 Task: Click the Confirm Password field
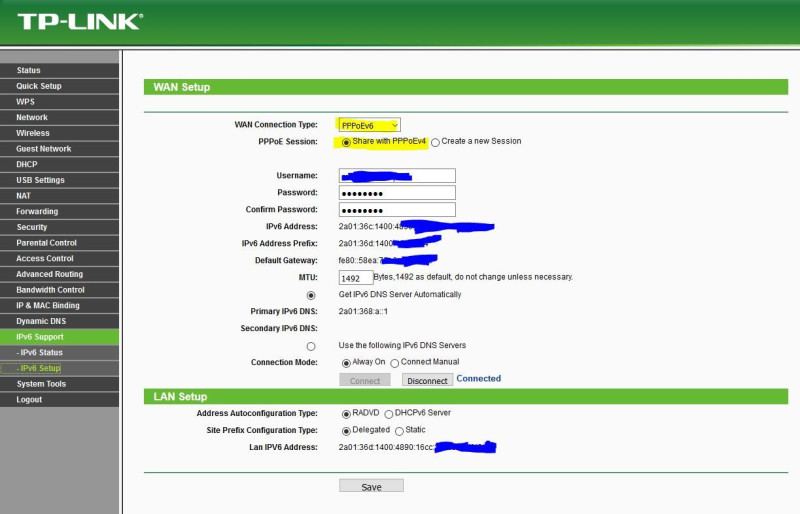point(397,209)
